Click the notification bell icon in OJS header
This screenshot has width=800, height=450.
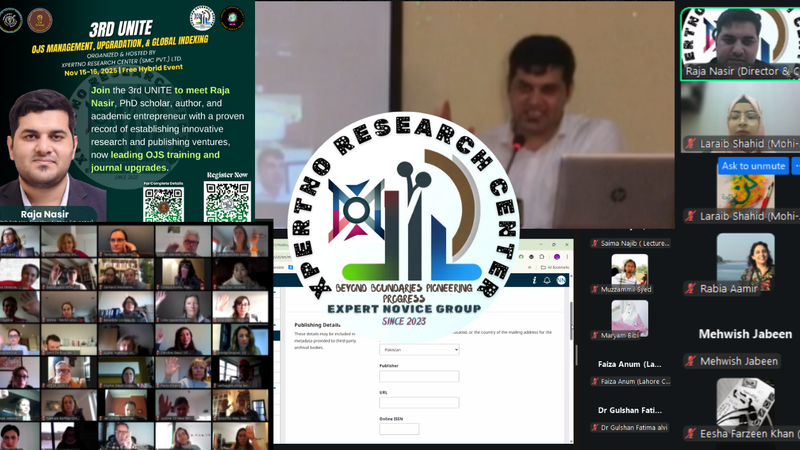pos(547,281)
